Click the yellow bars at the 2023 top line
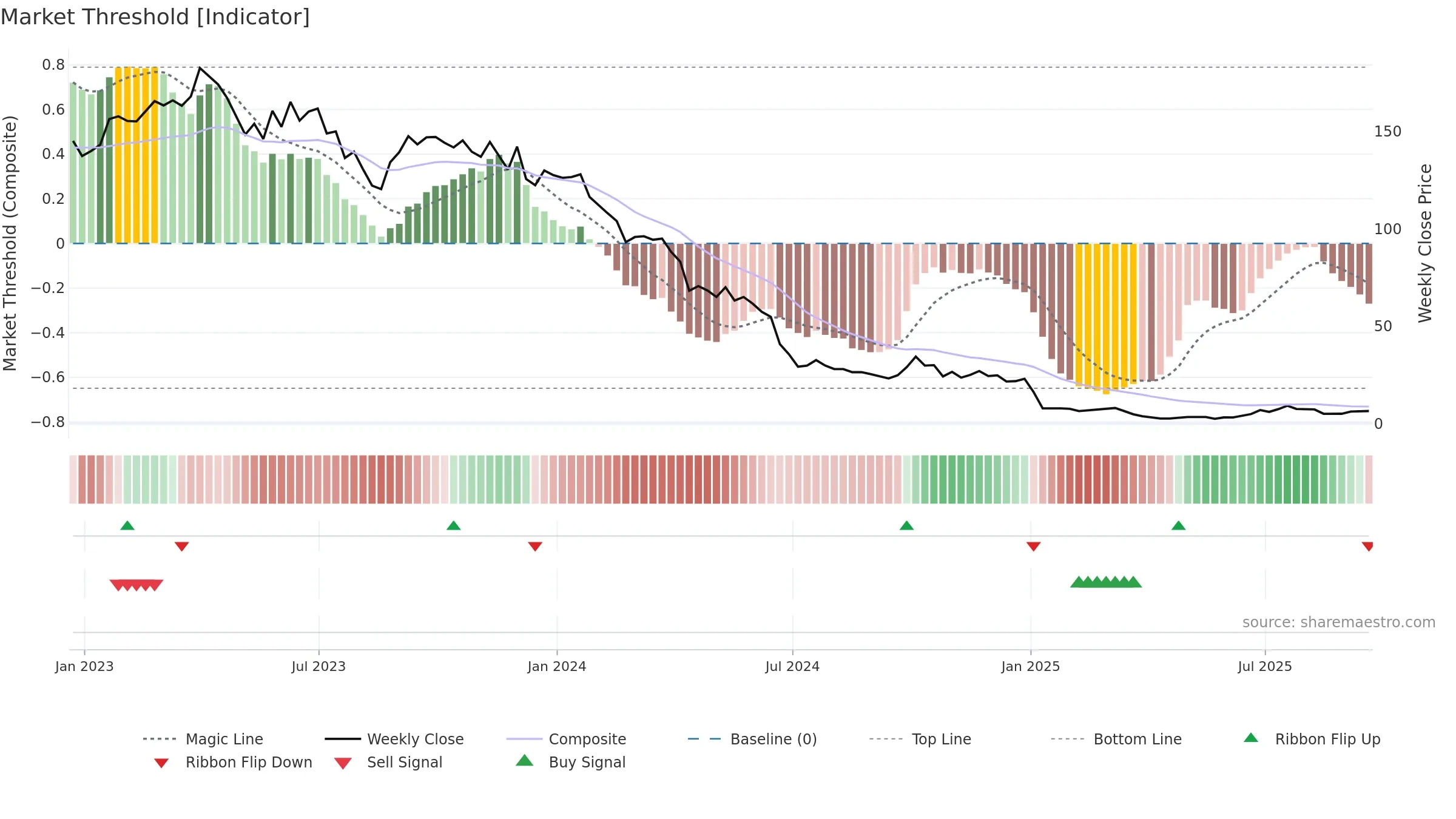This screenshot has width=1456, height=819. click(136, 155)
